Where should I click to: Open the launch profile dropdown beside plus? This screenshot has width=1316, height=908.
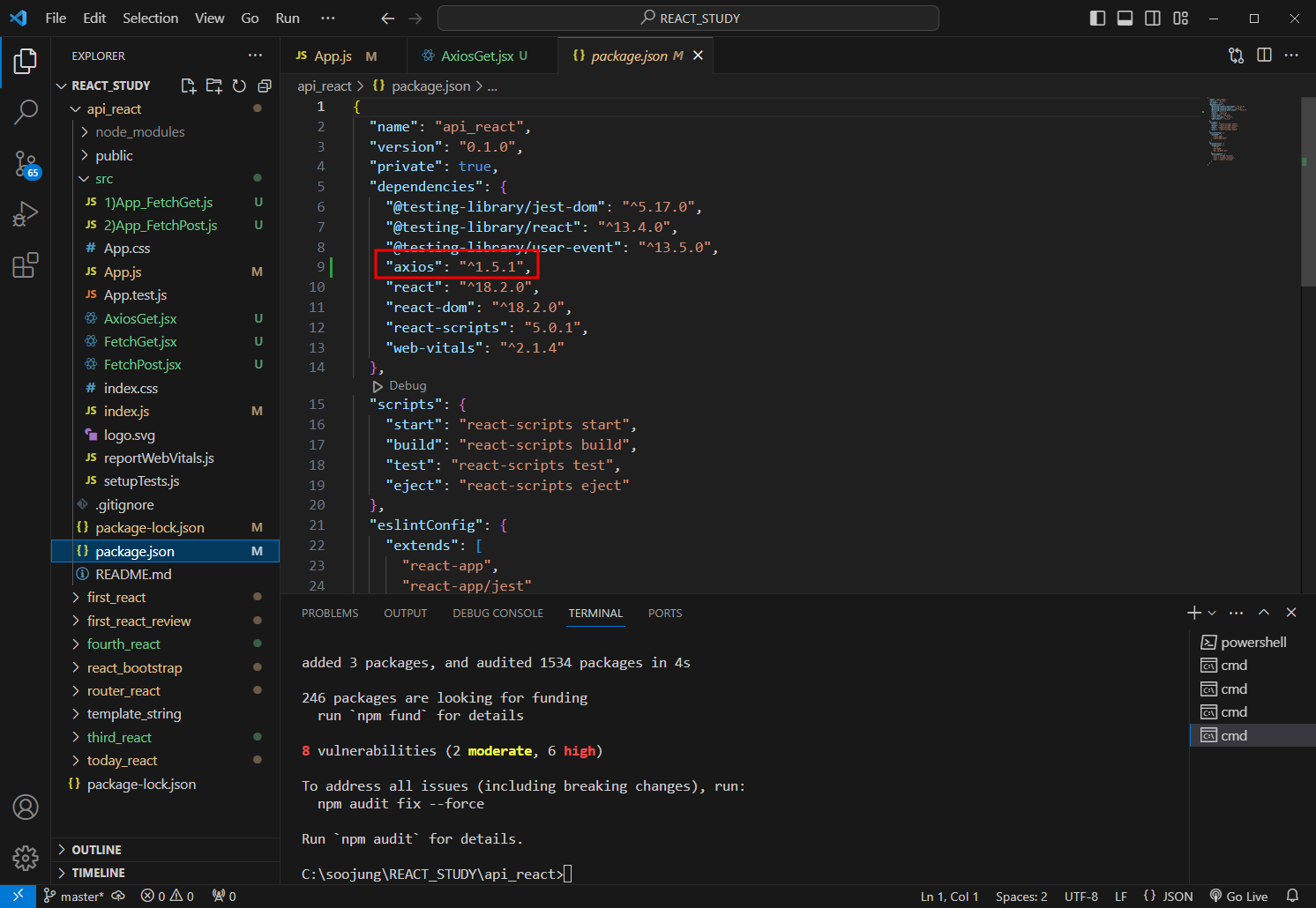coord(1212,613)
